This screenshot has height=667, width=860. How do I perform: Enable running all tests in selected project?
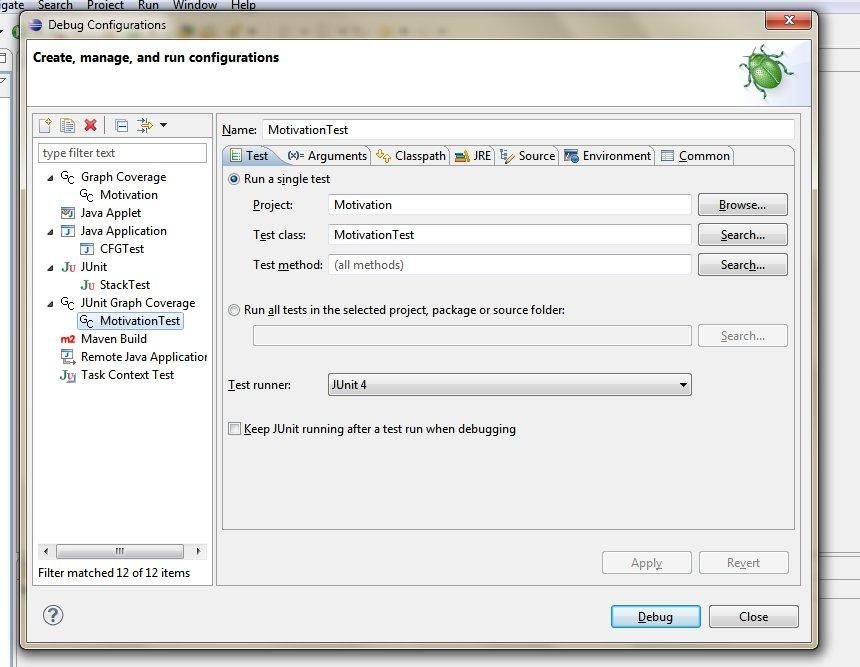click(x=233, y=310)
